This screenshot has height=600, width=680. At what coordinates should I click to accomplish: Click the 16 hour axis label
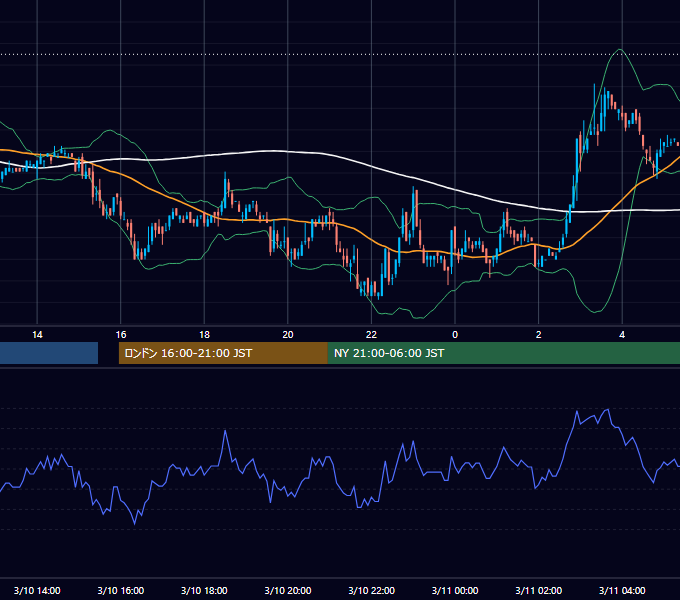tap(121, 335)
